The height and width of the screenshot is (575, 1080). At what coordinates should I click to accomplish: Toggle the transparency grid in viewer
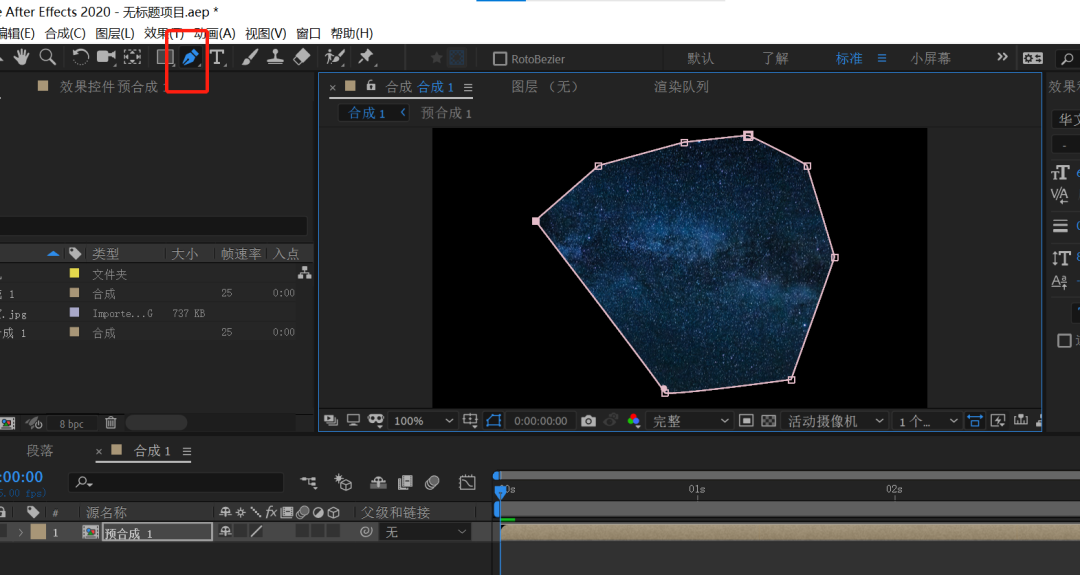(x=768, y=421)
